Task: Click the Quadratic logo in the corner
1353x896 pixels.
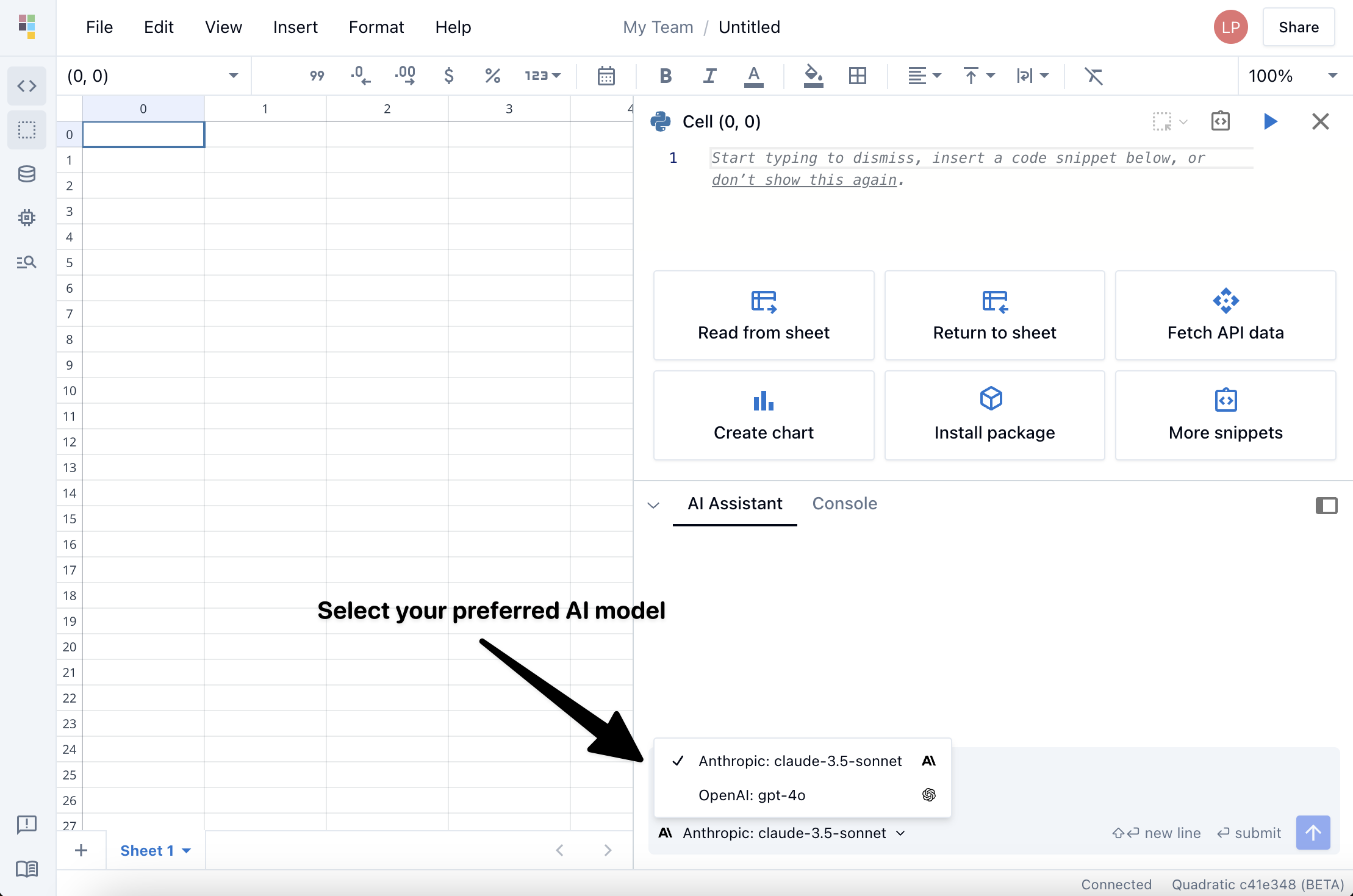Action: point(27,27)
